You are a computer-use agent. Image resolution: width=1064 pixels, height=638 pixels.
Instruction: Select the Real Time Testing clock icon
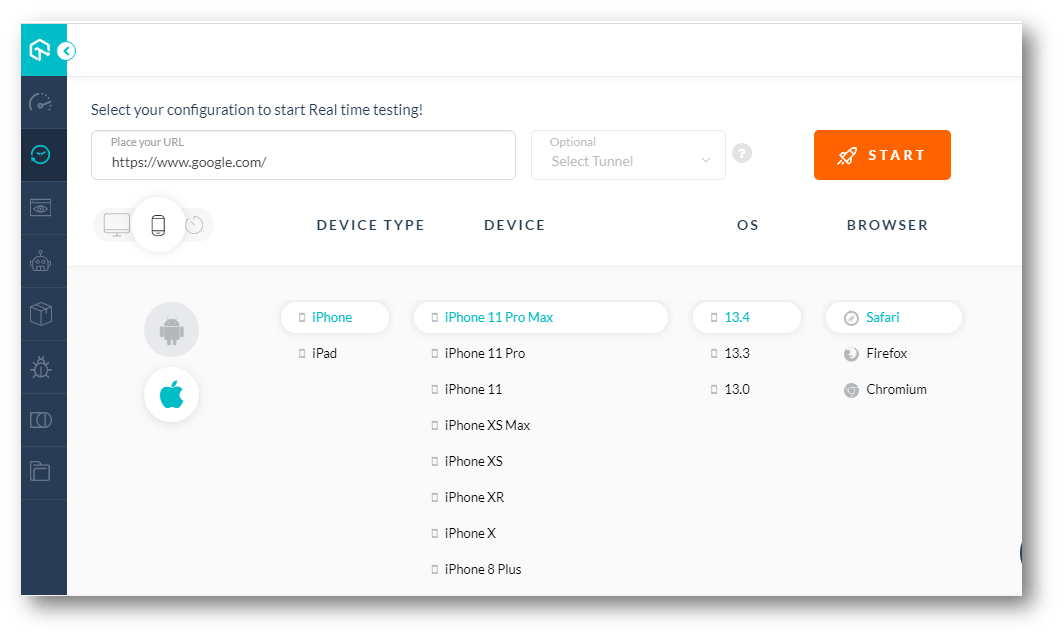pos(43,154)
